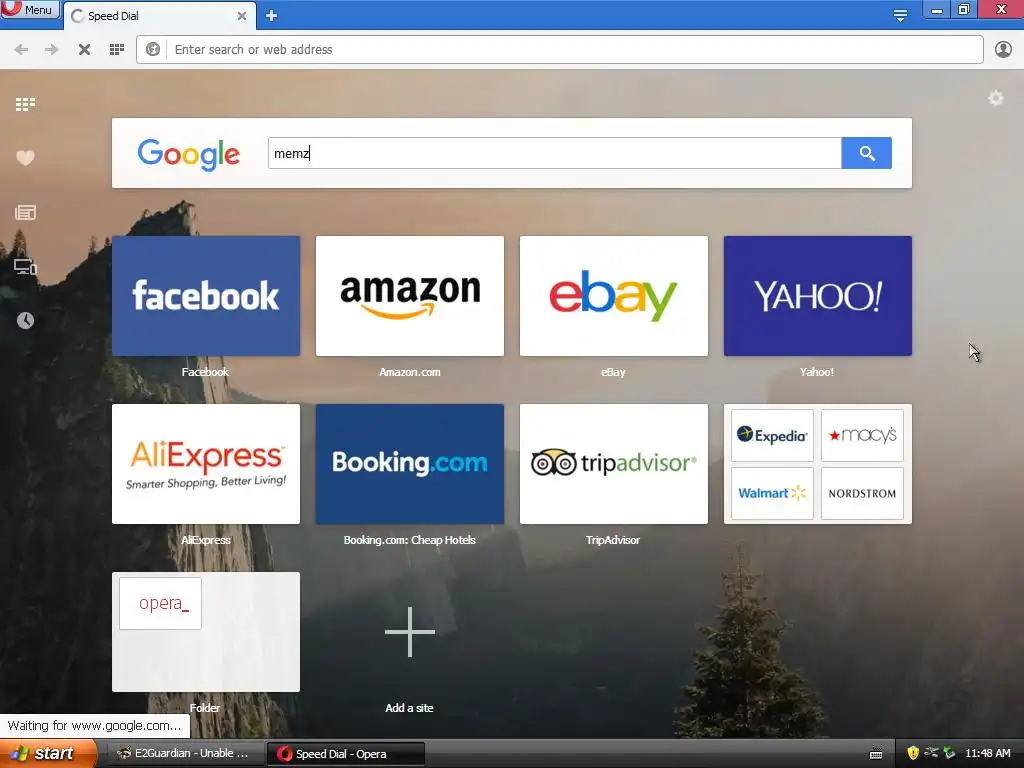Open Nordstrom in the shopping folder
The height and width of the screenshot is (768, 1024).
point(862,493)
